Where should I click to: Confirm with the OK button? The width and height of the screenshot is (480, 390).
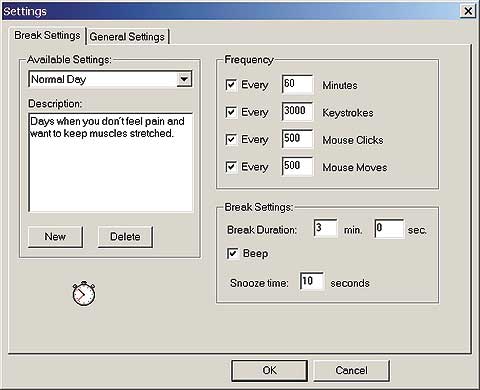[269, 370]
